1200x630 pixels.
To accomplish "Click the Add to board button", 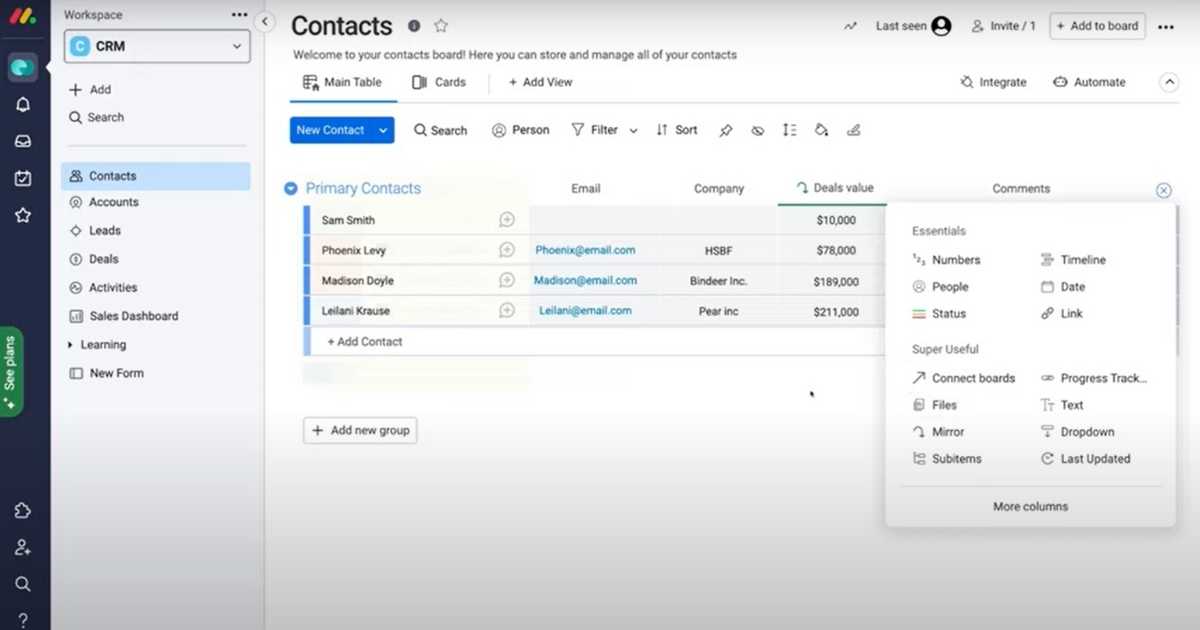I will [1096, 26].
